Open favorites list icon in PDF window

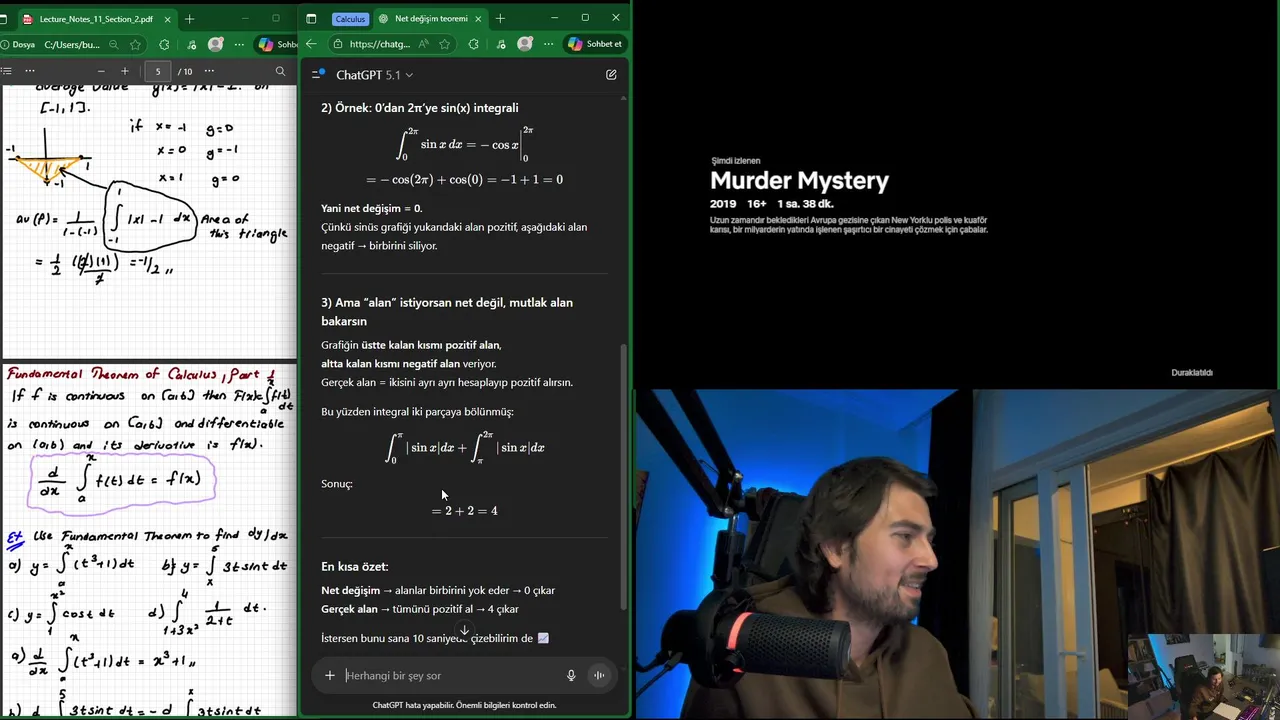[x=191, y=44]
